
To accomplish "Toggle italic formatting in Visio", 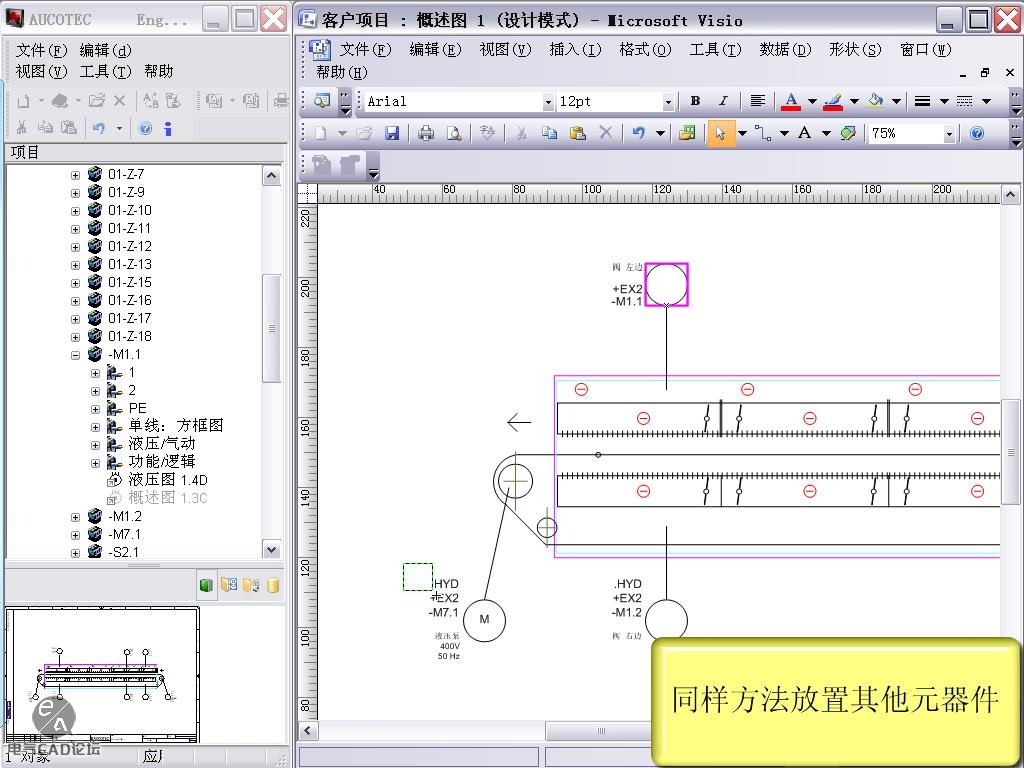I will pyautogui.click(x=723, y=101).
